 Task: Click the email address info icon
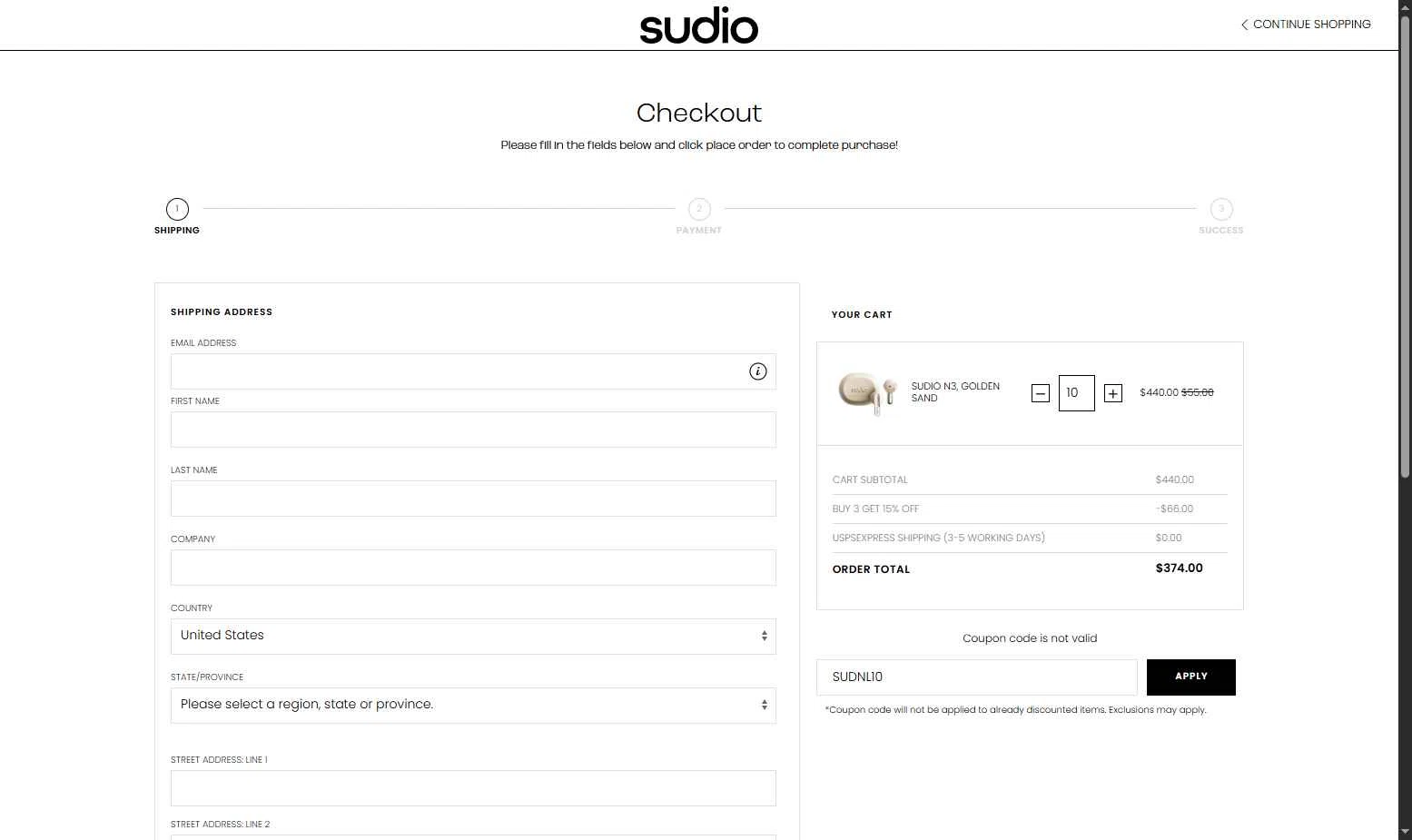pos(757,371)
